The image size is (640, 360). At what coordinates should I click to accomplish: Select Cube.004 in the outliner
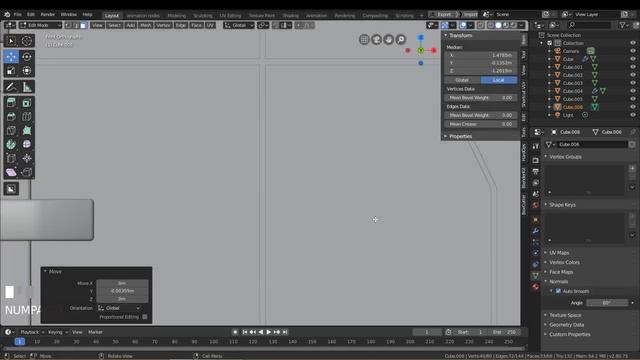573,91
